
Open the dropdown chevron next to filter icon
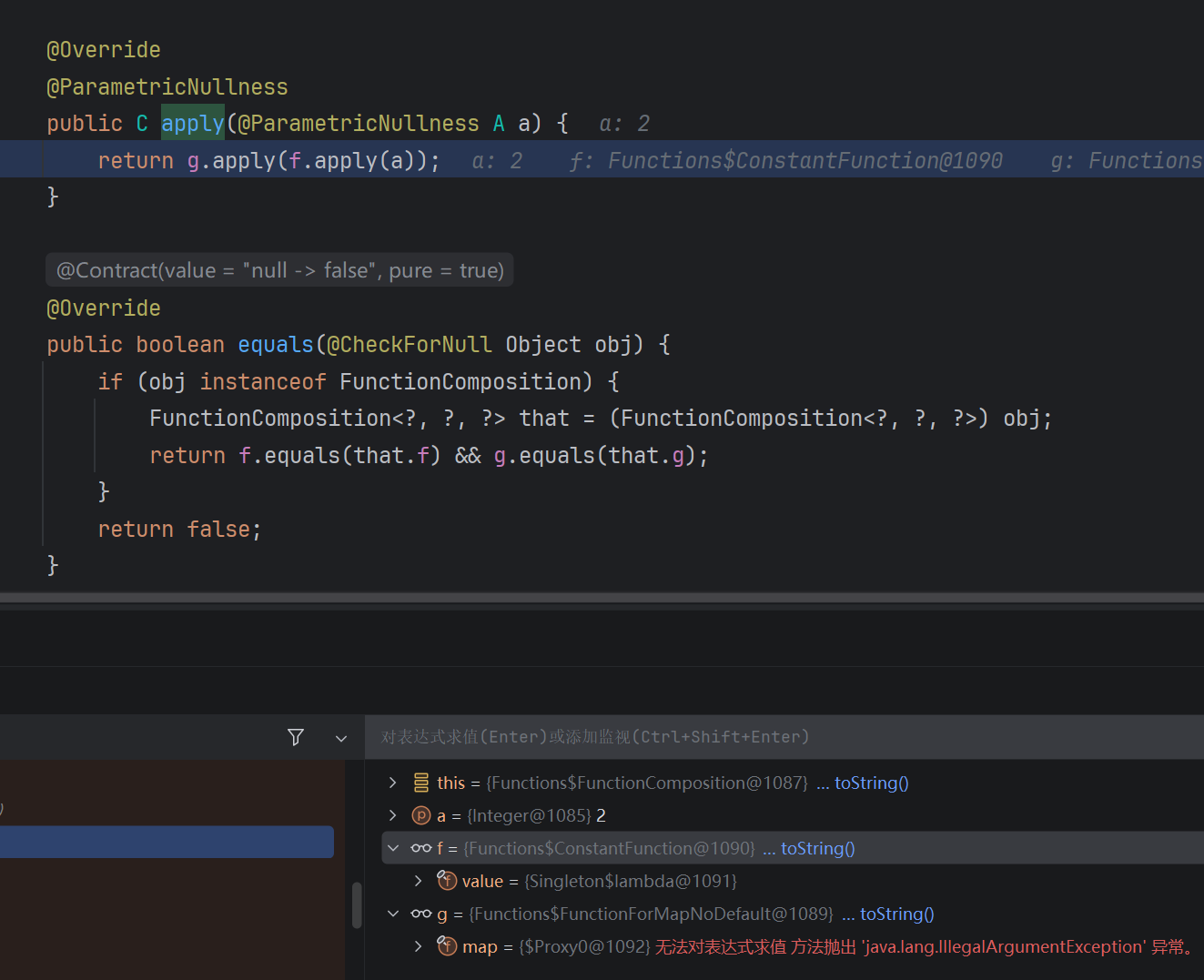(x=341, y=738)
